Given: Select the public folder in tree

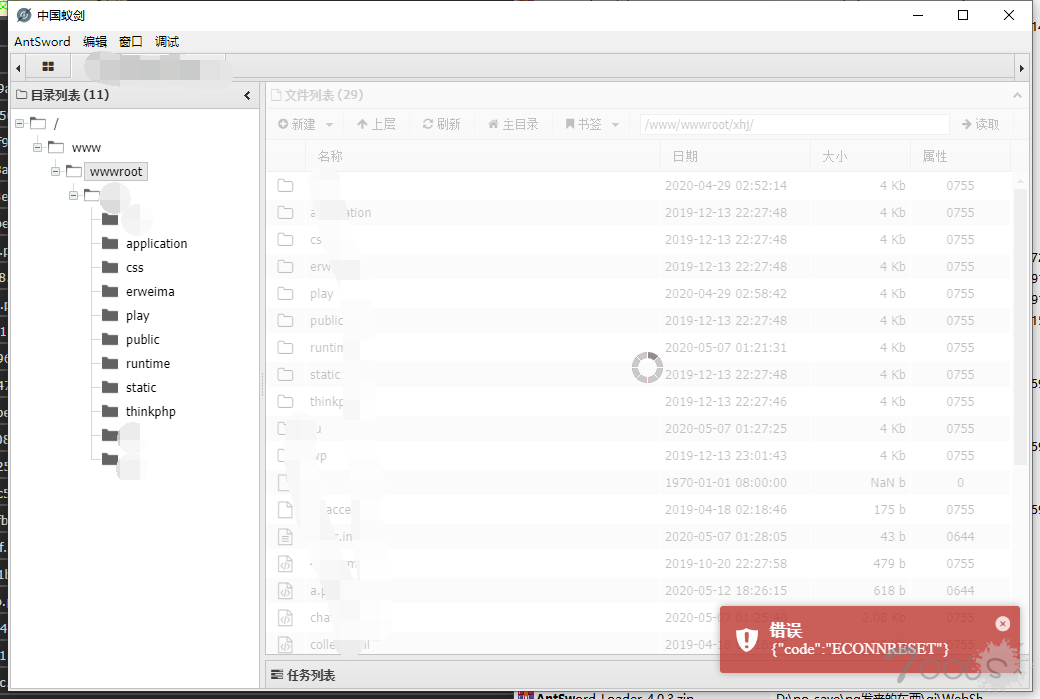Looking at the screenshot, I should tap(143, 340).
